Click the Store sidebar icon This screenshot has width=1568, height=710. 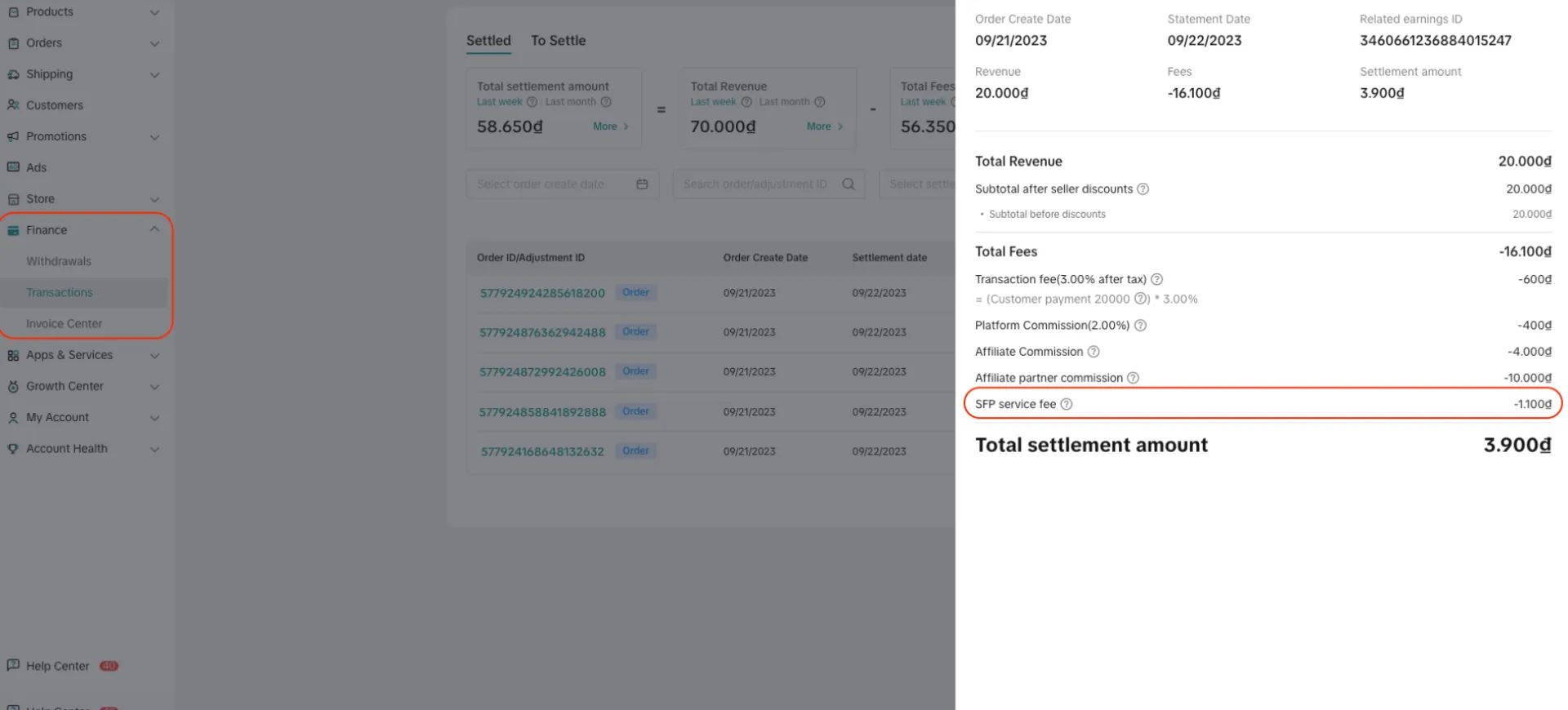click(13, 199)
